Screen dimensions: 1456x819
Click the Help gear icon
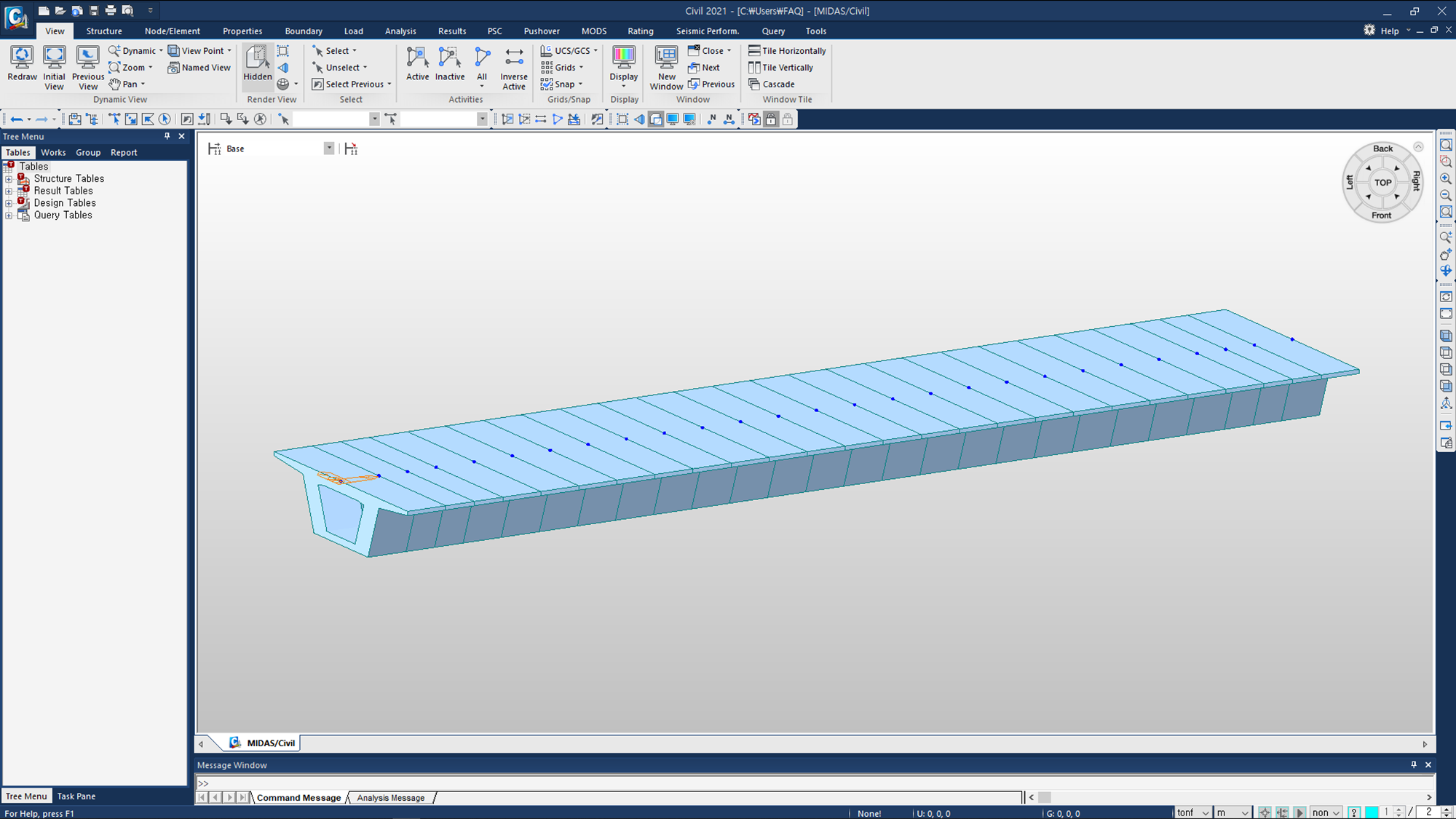click(x=1369, y=31)
